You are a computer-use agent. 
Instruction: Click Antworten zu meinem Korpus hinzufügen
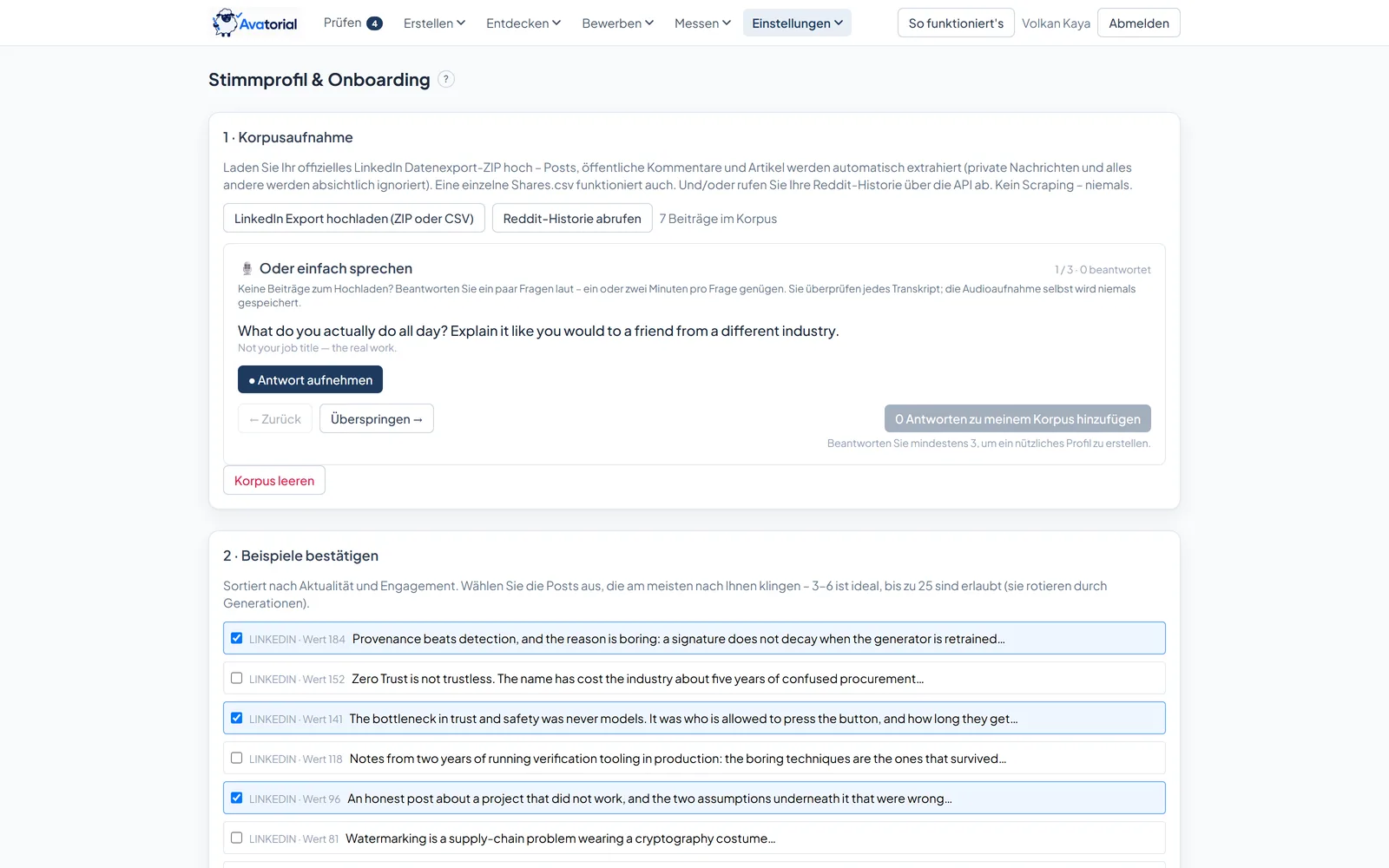(1017, 418)
